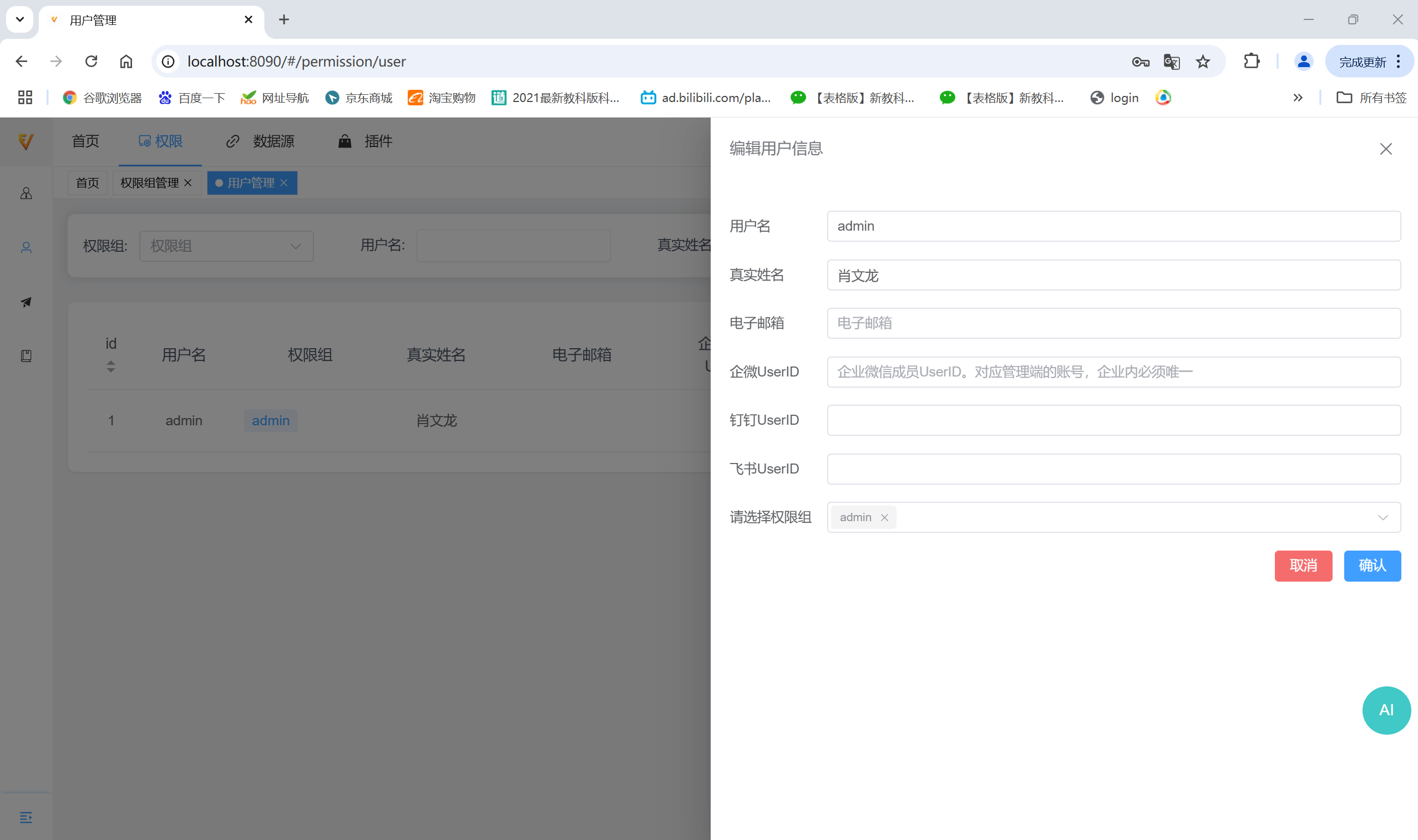Close the edit user info drawer
Viewport: 1418px width, 840px height.
pos(1385,149)
